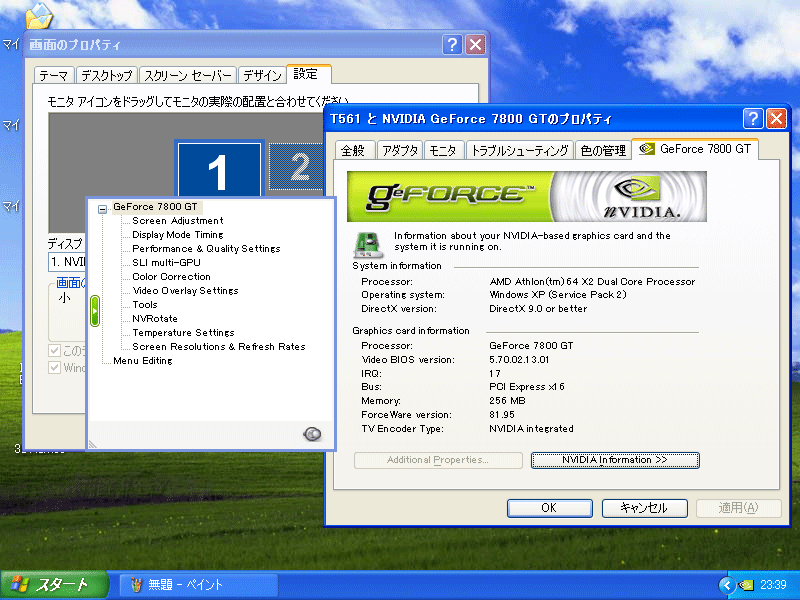Close the 画面のプロパティ window
This screenshot has width=800, height=600.
[476, 45]
